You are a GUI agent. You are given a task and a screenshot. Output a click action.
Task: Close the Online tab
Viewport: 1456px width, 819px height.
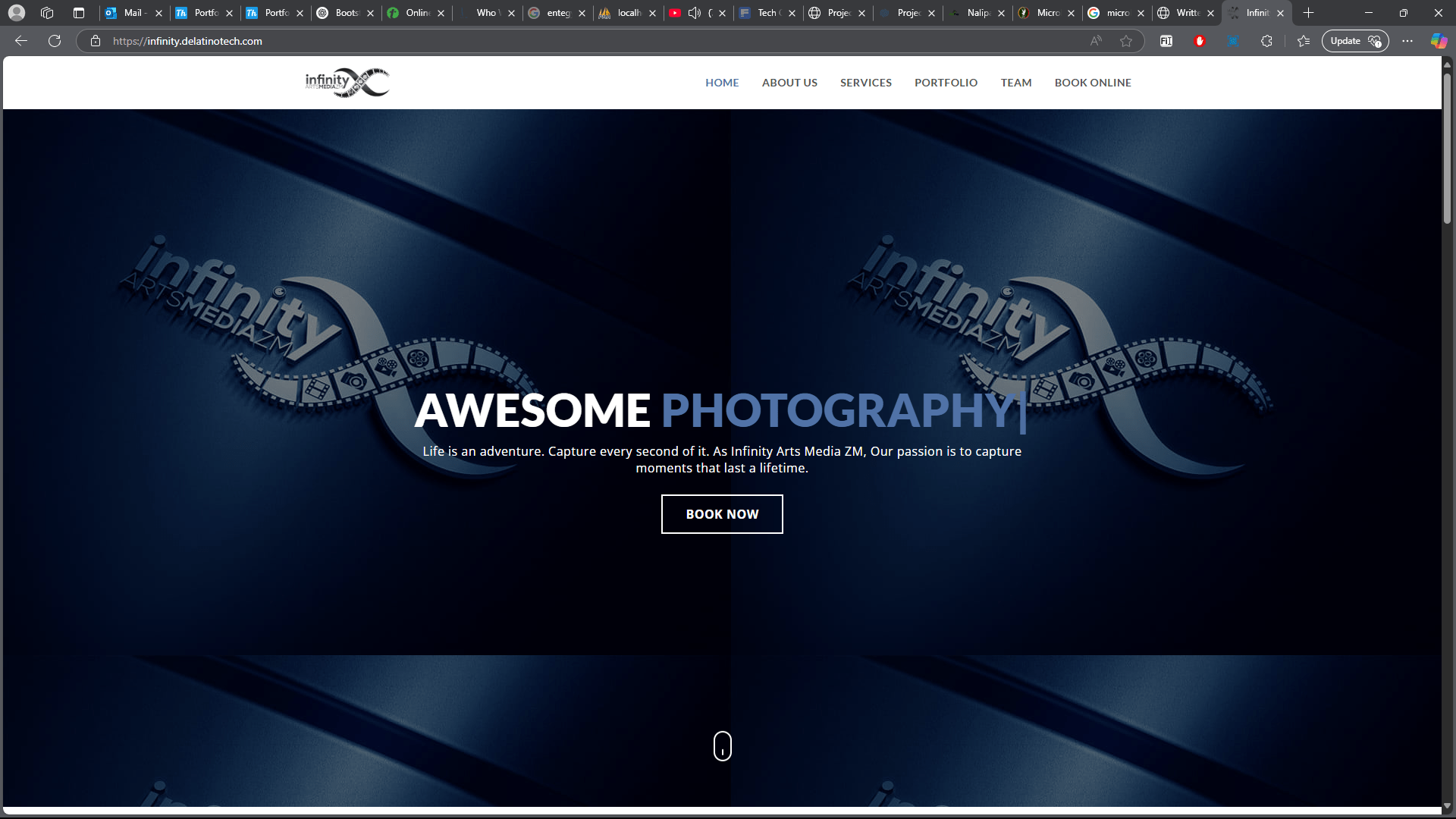pos(441,13)
